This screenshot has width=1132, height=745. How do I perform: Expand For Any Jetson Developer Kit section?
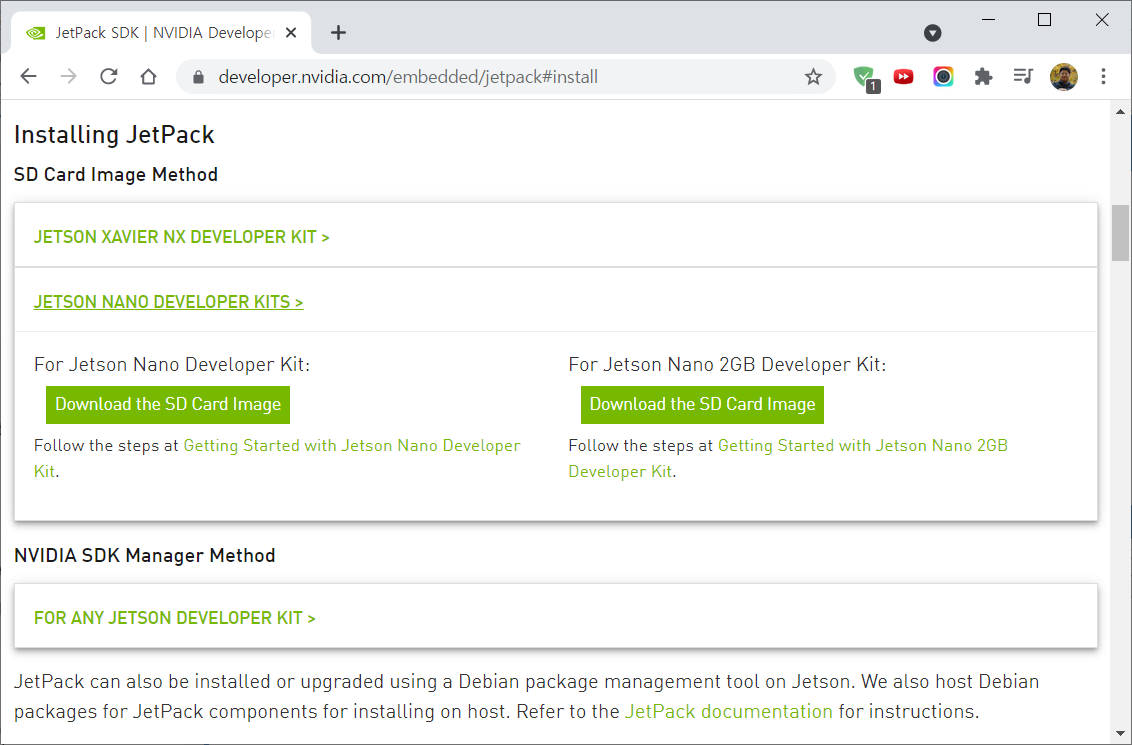pyautogui.click(x=175, y=618)
